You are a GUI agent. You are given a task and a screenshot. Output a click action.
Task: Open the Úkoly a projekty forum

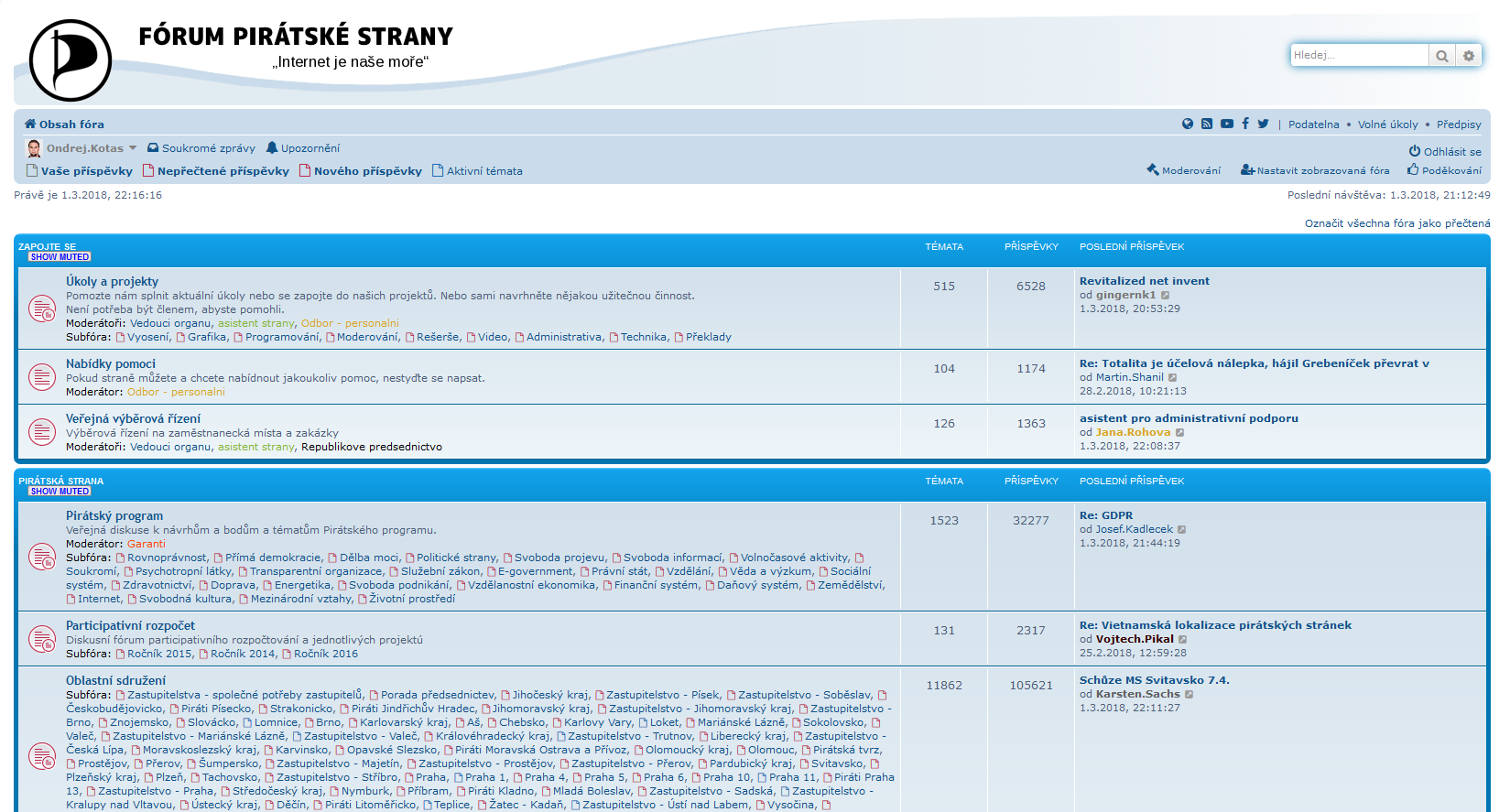tap(112, 282)
